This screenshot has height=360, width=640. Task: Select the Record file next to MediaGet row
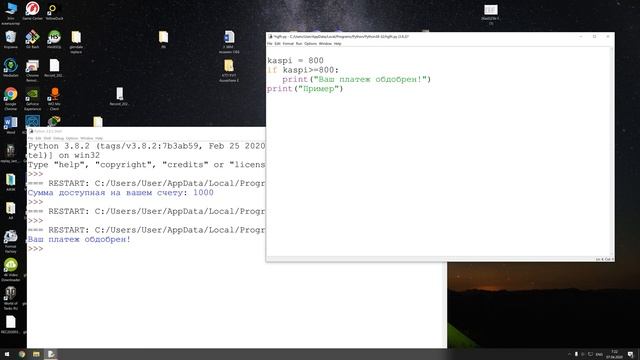[x=54, y=68]
